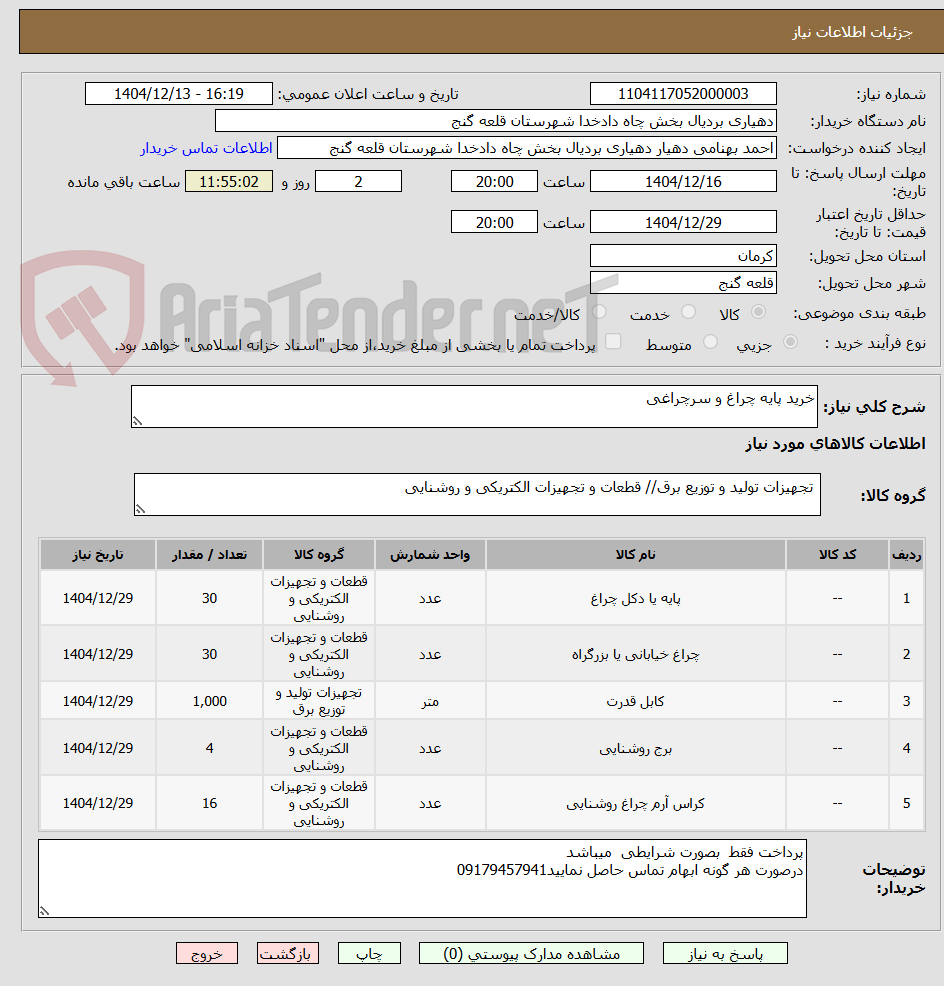Open the اطلاعات تماس خریدار link
Viewport: 944px width, 986px height.
pos(206,148)
